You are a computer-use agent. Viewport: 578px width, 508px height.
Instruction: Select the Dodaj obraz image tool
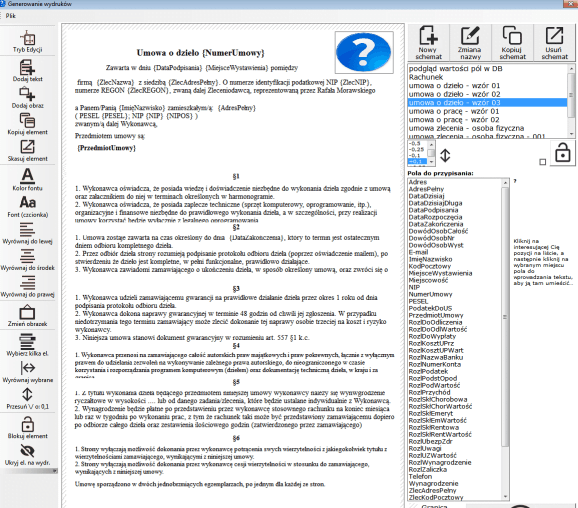tap(28, 97)
